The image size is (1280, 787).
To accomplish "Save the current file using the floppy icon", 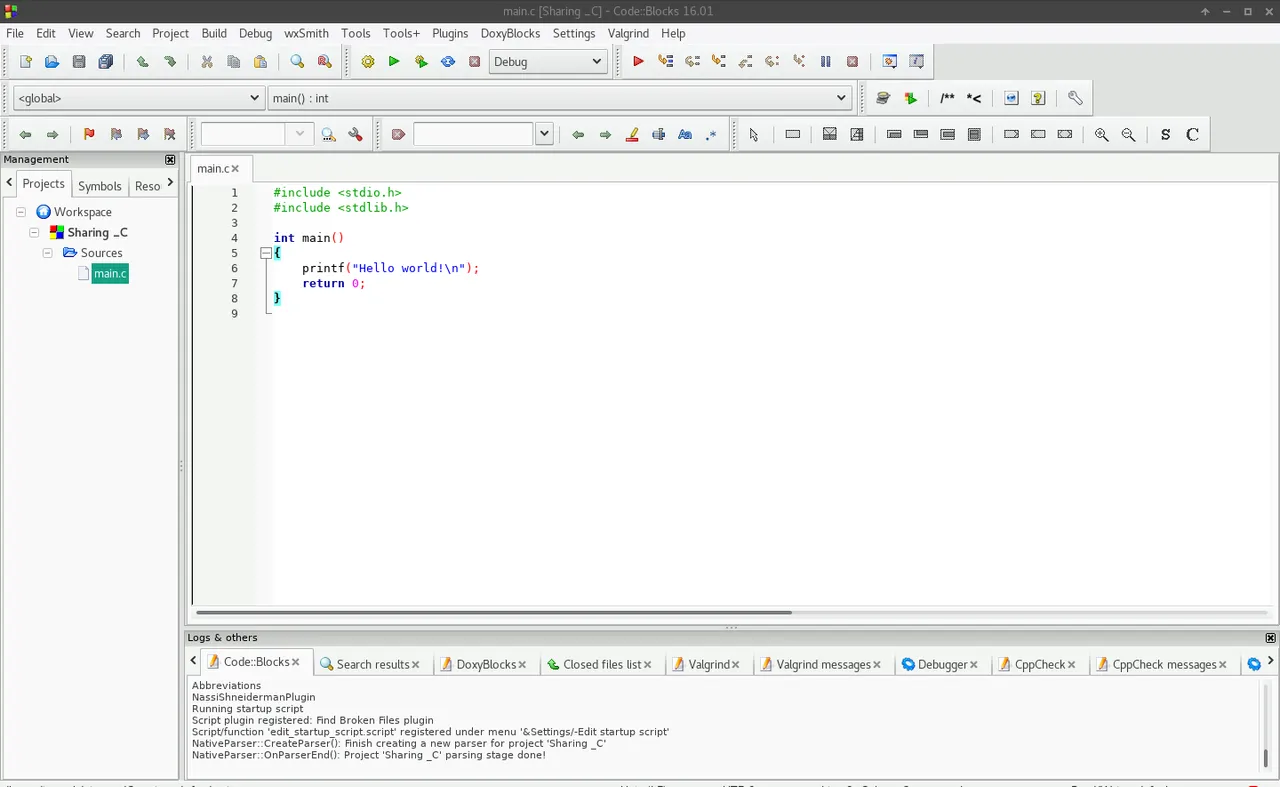I will (x=79, y=62).
